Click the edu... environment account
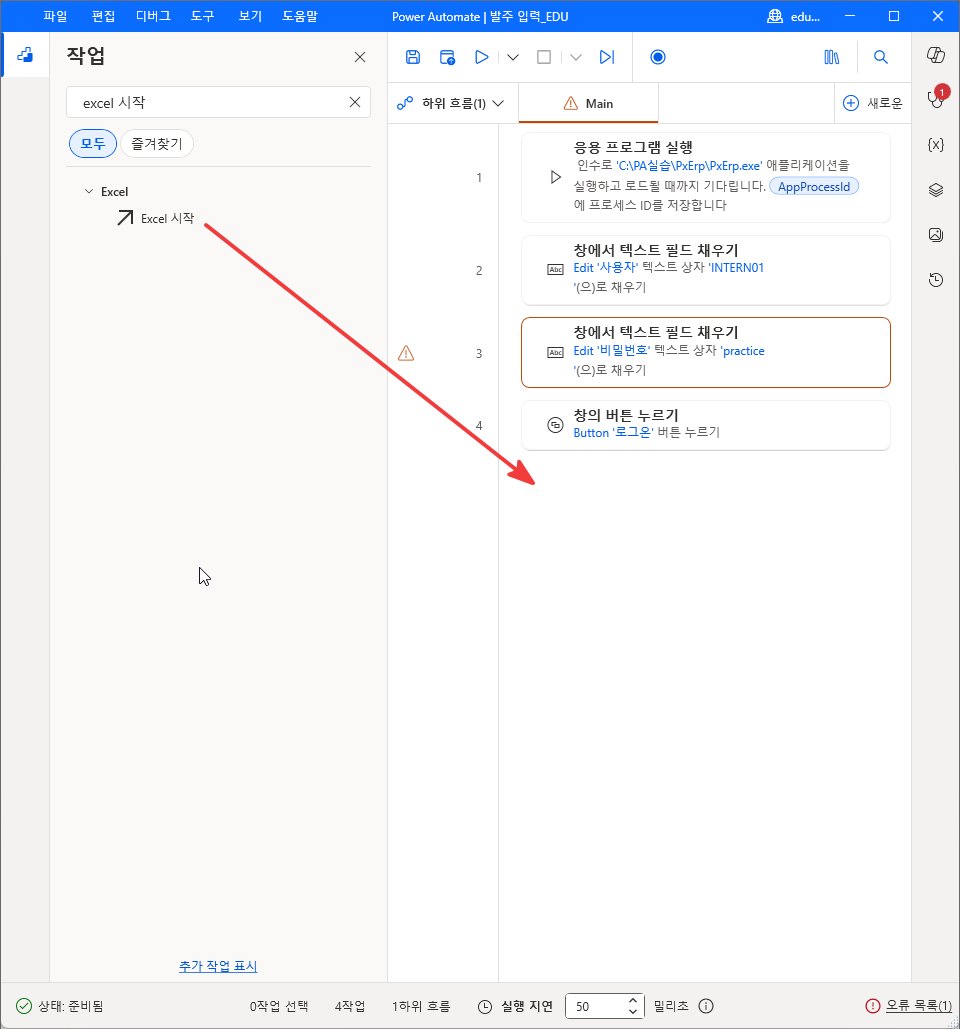Viewport: 960px width, 1029px height. [x=794, y=16]
